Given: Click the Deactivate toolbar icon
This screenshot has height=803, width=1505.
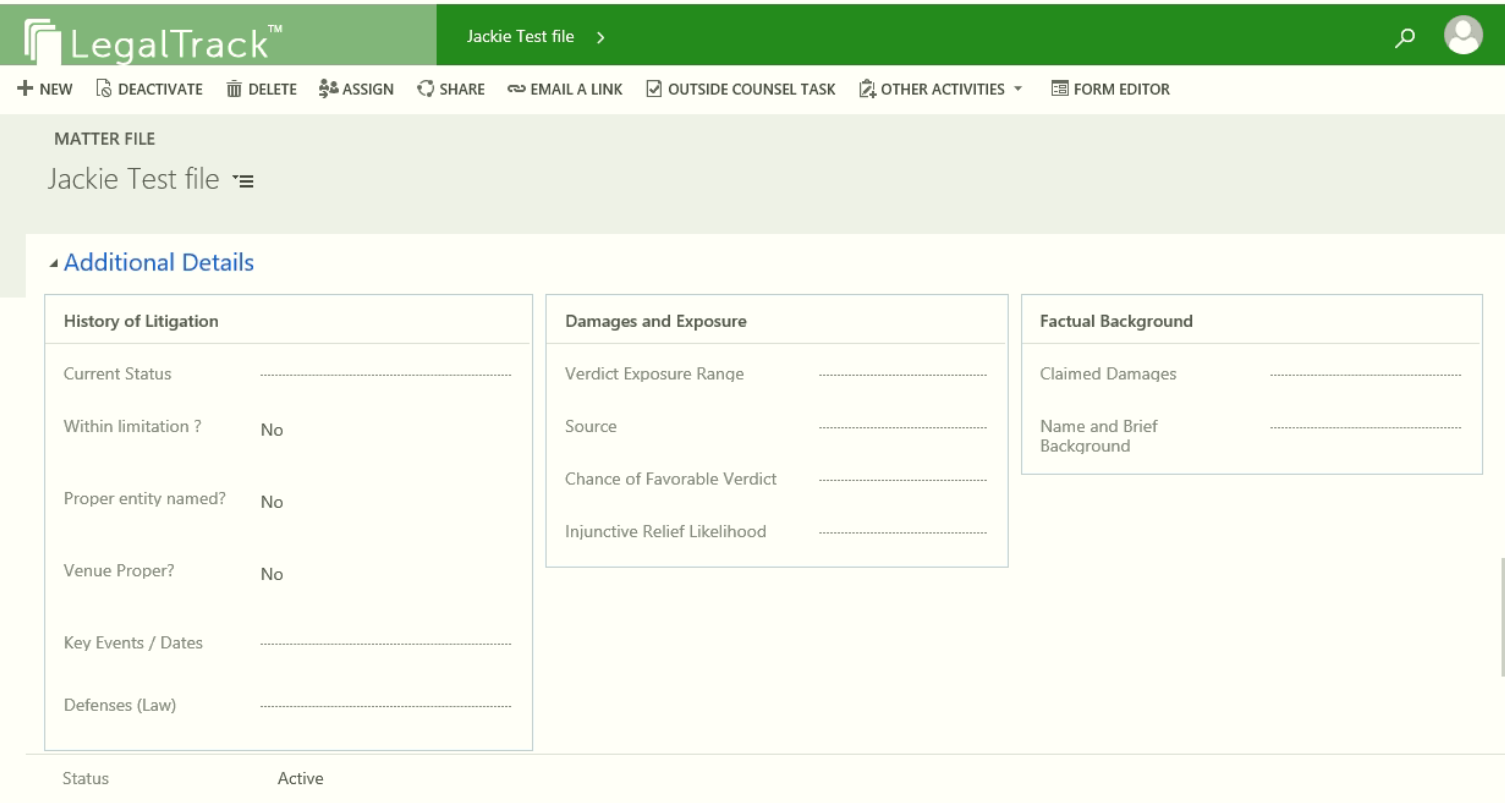Looking at the screenshot, I should coord(103,89).
